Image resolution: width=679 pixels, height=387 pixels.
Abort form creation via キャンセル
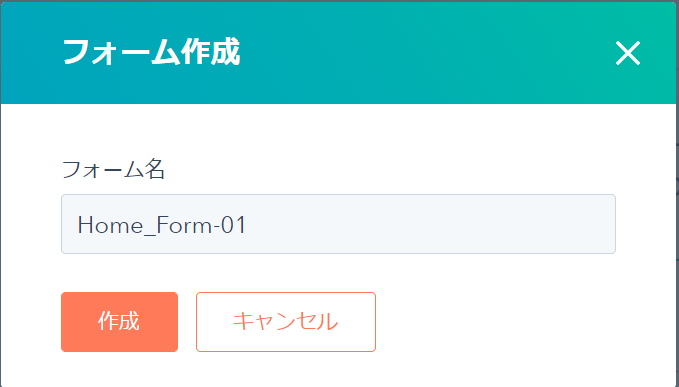tap(286, 322)
